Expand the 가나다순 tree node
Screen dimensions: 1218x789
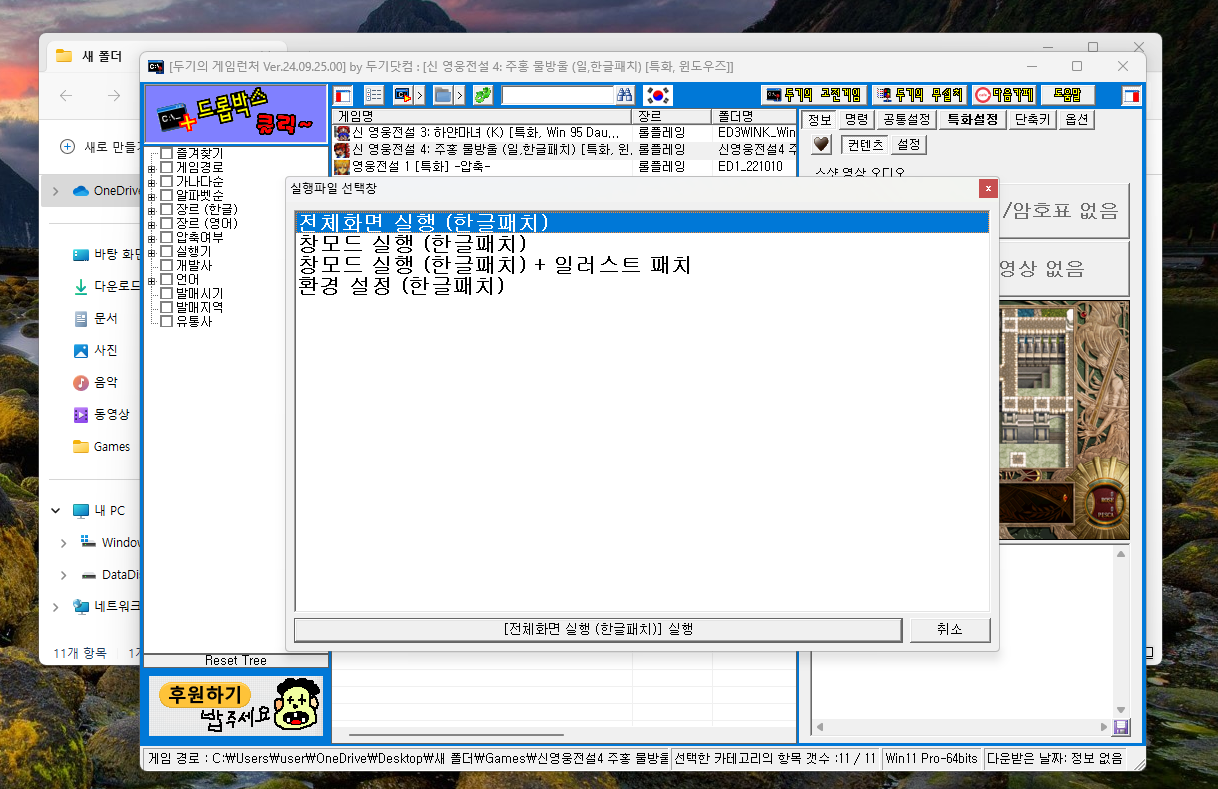[152, 182]
